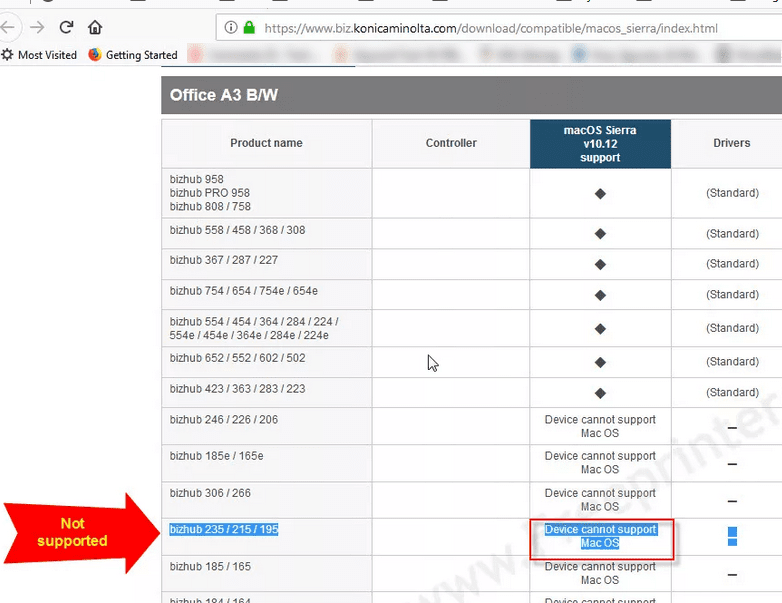Click support diamond for bizhub 558 row
Viewport: 782px width, 603px height.
[x=600, y=233]
